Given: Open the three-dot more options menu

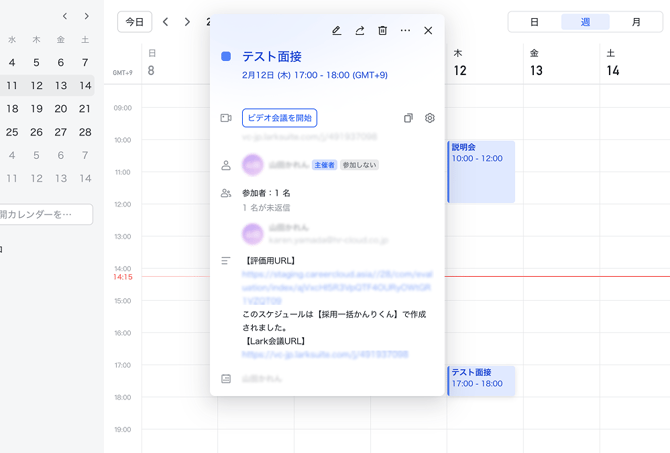Looking at the screenshot, I should point(405,31).
